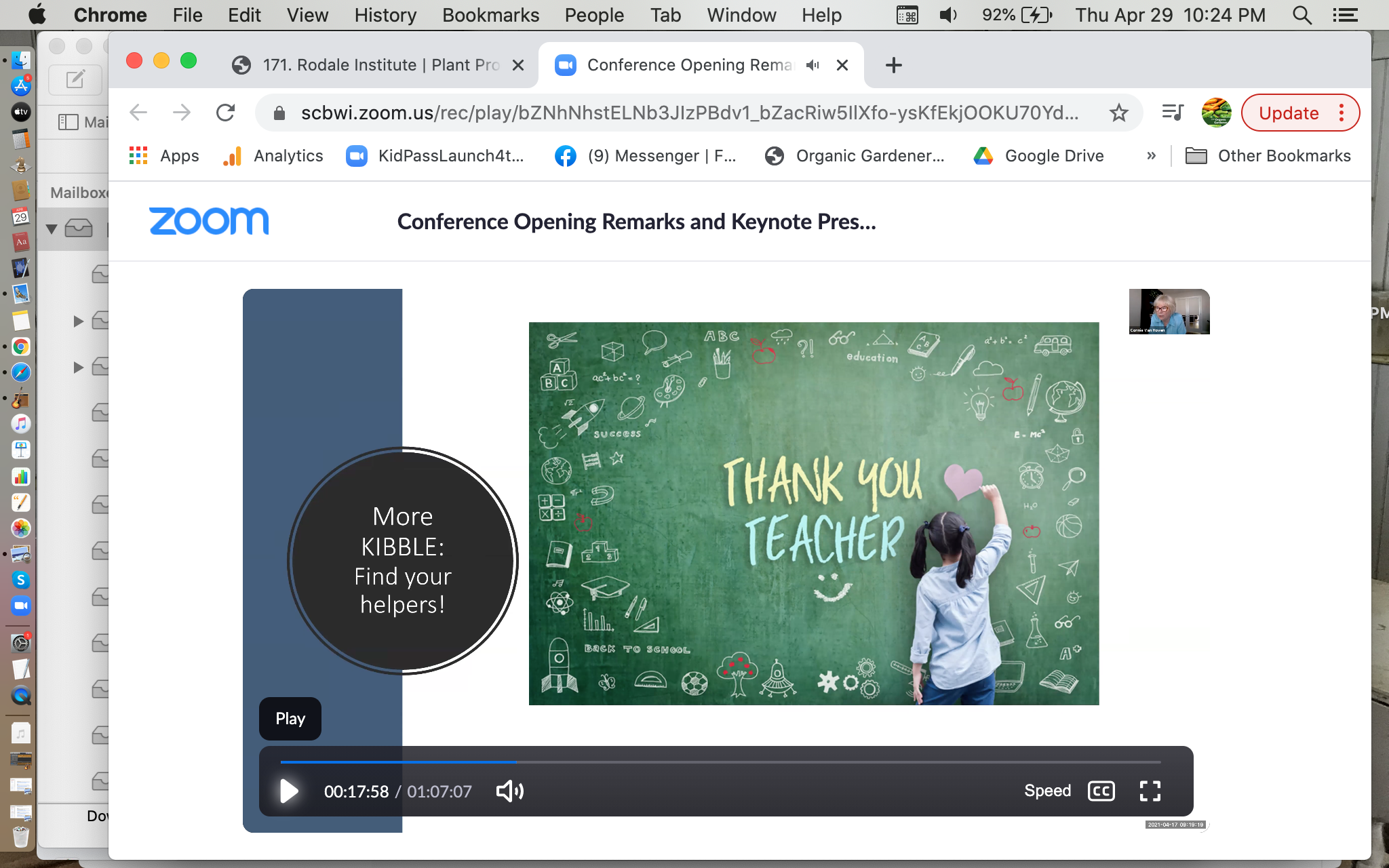Reload the current page

click(225, 113)
